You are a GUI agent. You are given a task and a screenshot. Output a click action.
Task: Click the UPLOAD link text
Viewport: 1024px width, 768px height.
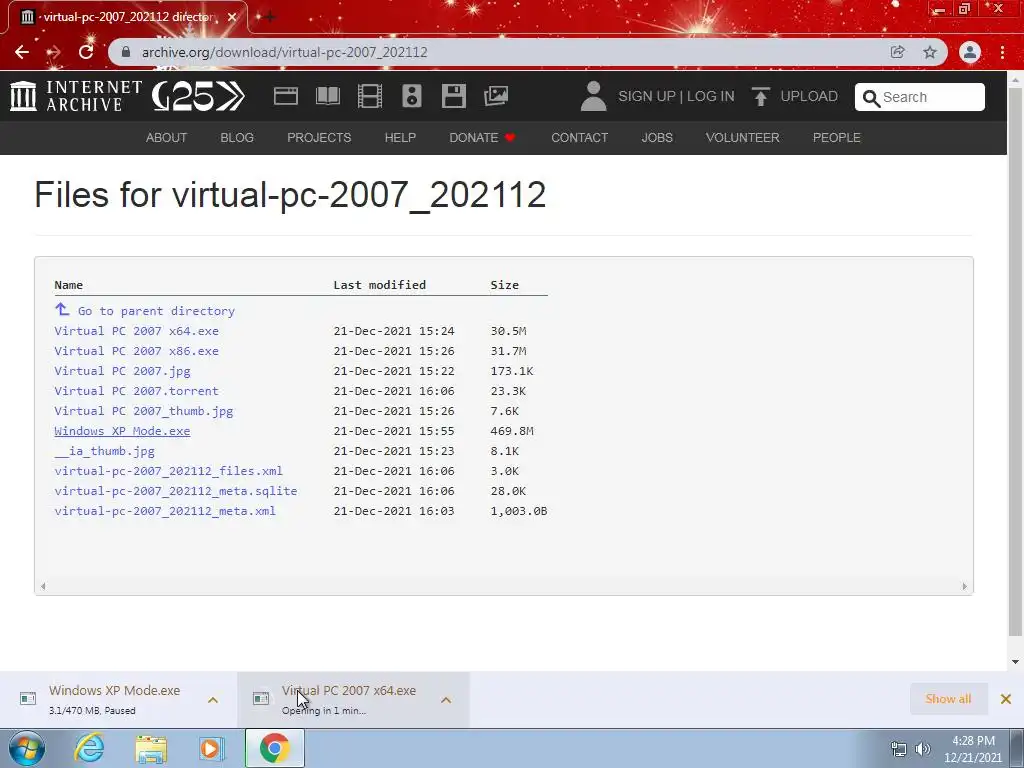pyautogui.click(x=809, y=96)
